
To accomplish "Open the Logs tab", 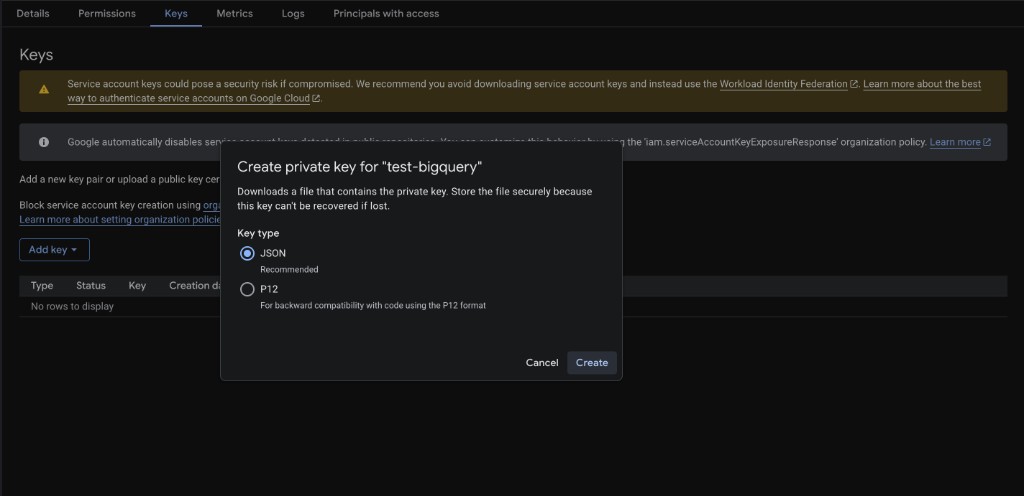I will [293, 13].
